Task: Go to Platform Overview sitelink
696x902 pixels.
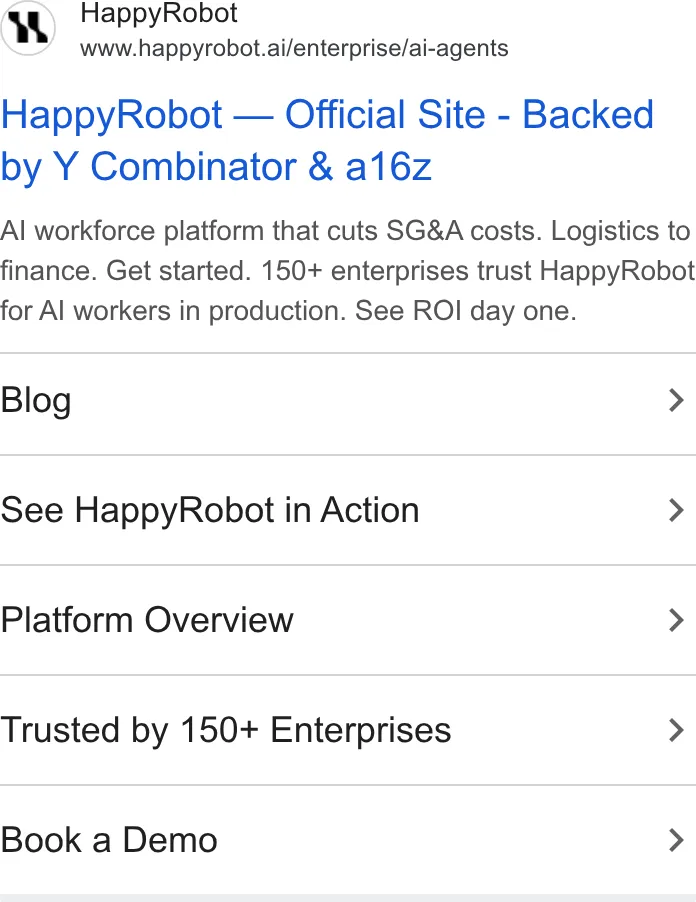Action: [x=348, y=620]
